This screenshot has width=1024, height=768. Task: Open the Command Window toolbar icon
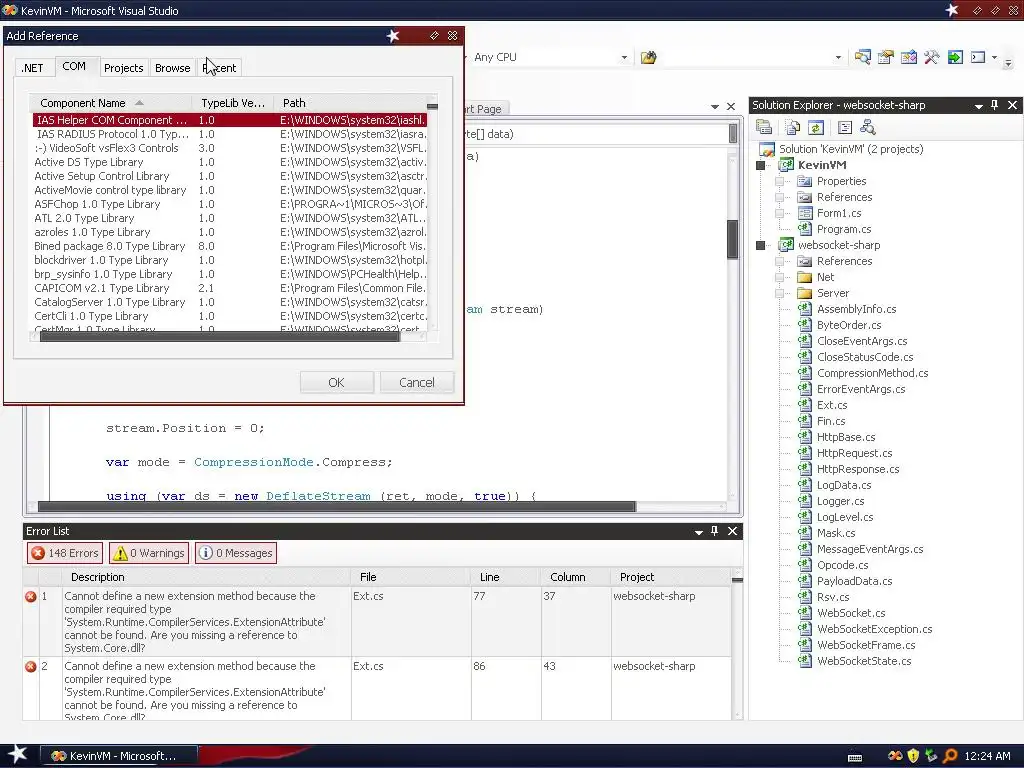pyautogui.click(x=978, y=57)
